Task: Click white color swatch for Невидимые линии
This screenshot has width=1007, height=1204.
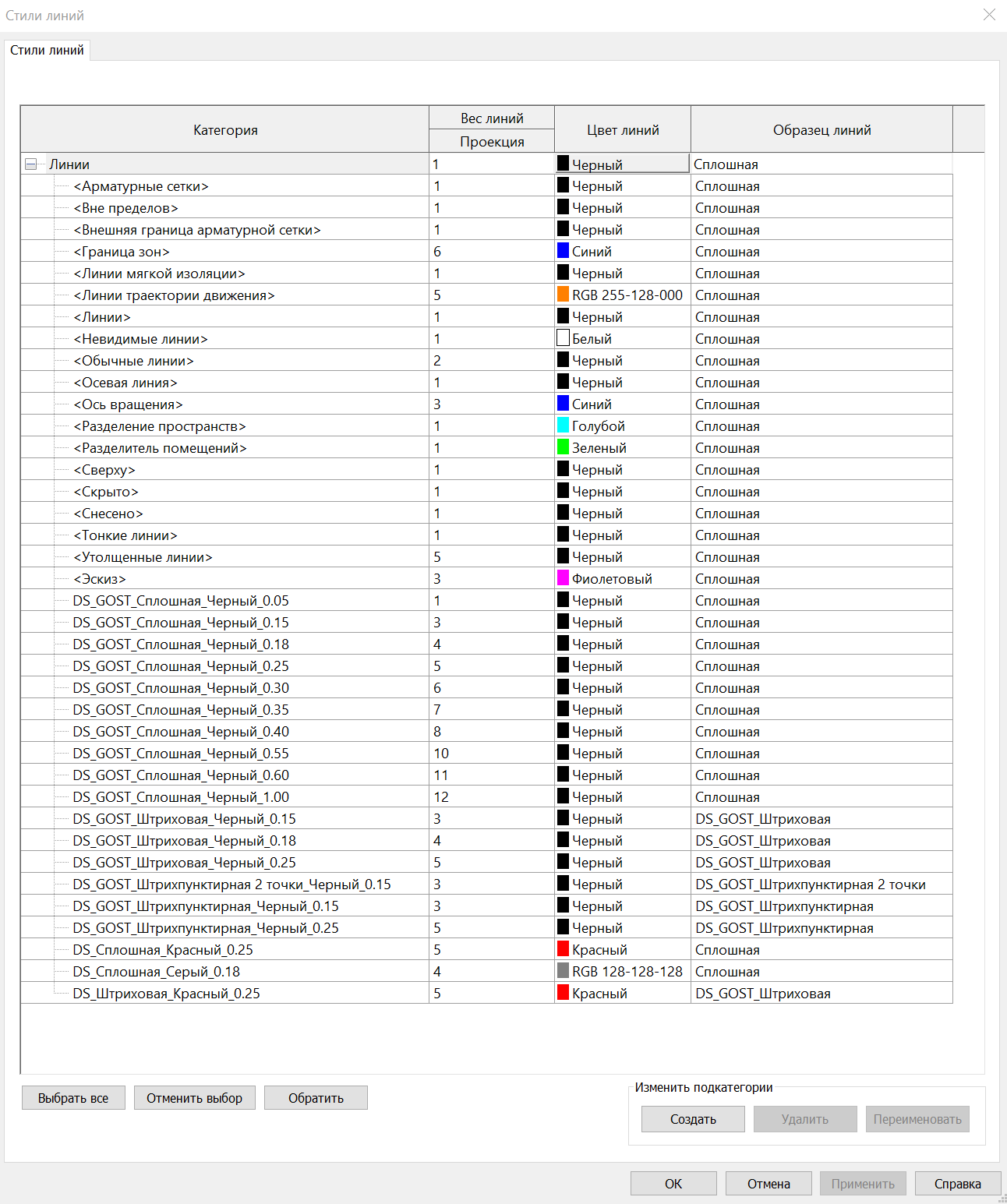Action: point(563,338)
